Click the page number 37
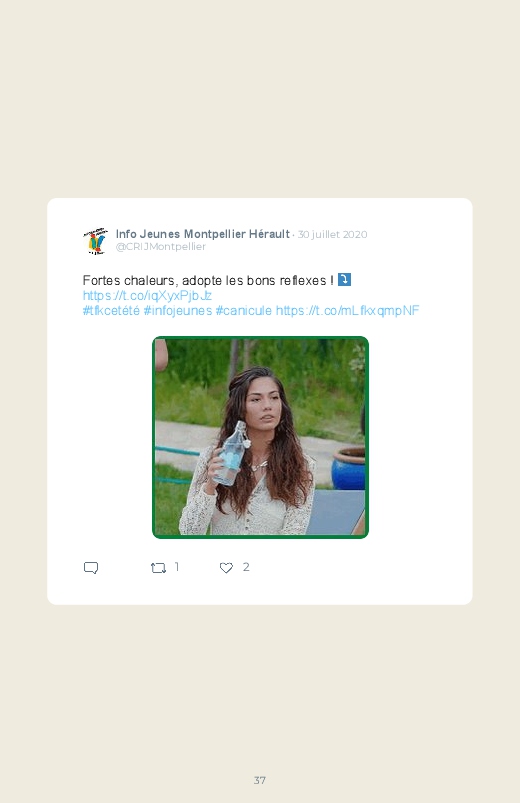Viewport: 520px width, 803px height. 260,780
